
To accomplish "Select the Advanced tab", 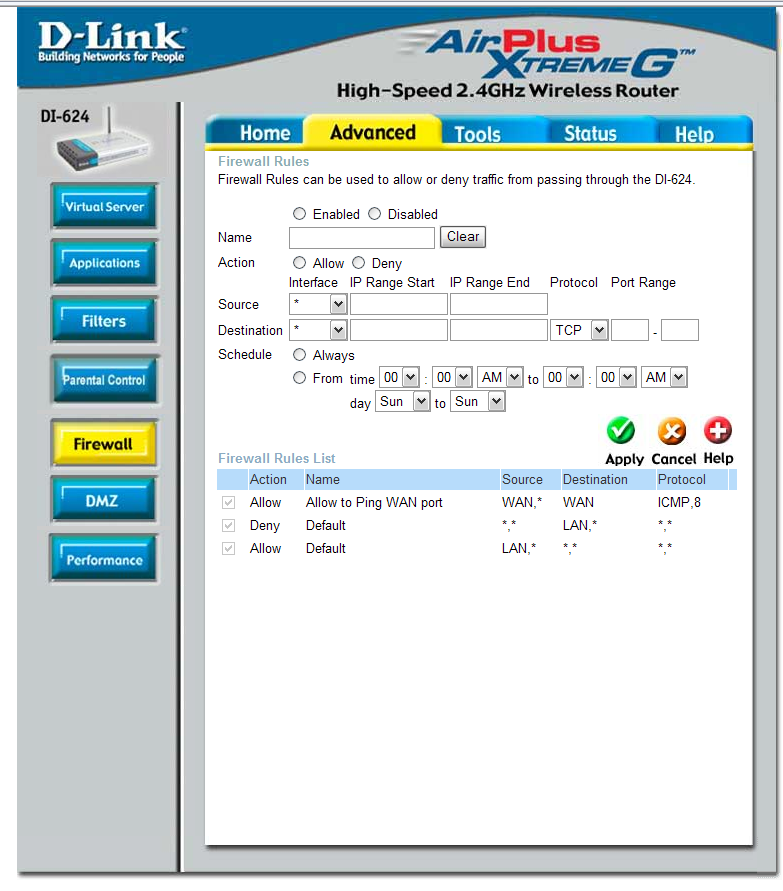I will click(373, 132).
